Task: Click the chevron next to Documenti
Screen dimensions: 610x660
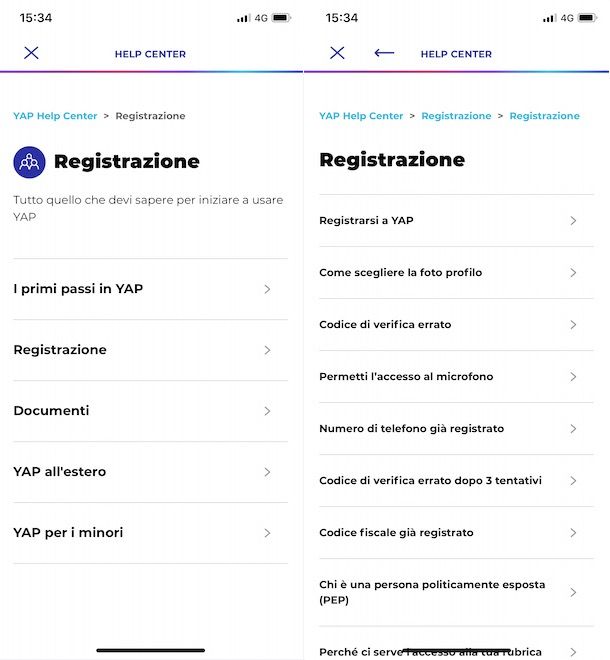Action: (x=267, y=411)
